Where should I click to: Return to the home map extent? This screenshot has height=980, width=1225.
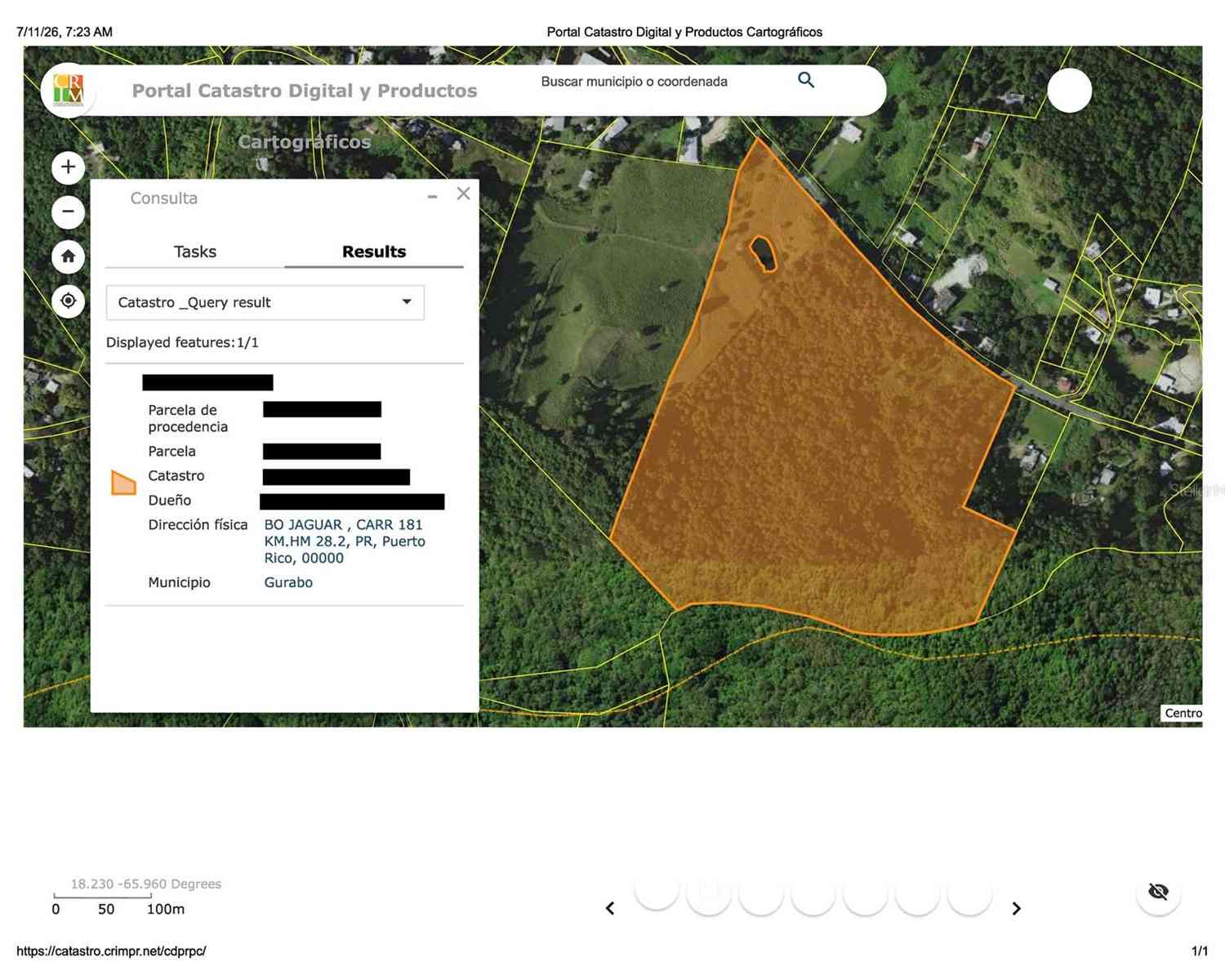click(x=69, y=256)
